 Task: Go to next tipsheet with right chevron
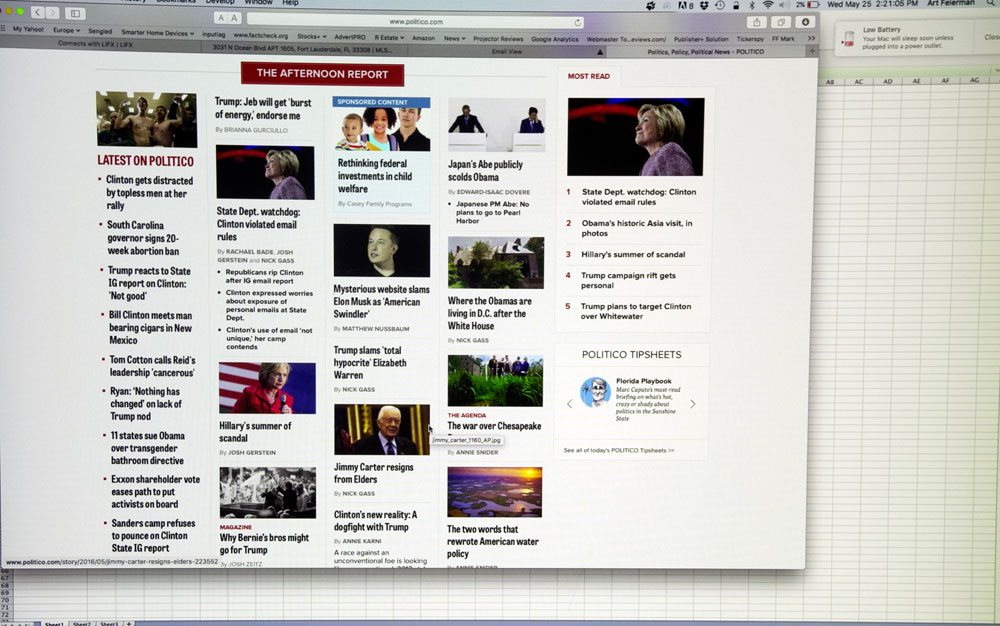(693, 404)
